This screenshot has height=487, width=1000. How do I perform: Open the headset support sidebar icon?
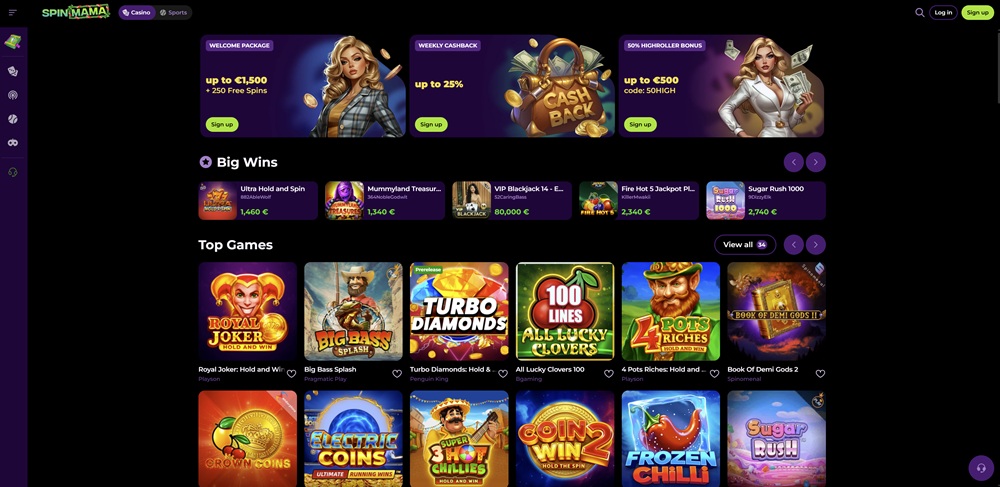pyautogui.click(x=13, y=172)
